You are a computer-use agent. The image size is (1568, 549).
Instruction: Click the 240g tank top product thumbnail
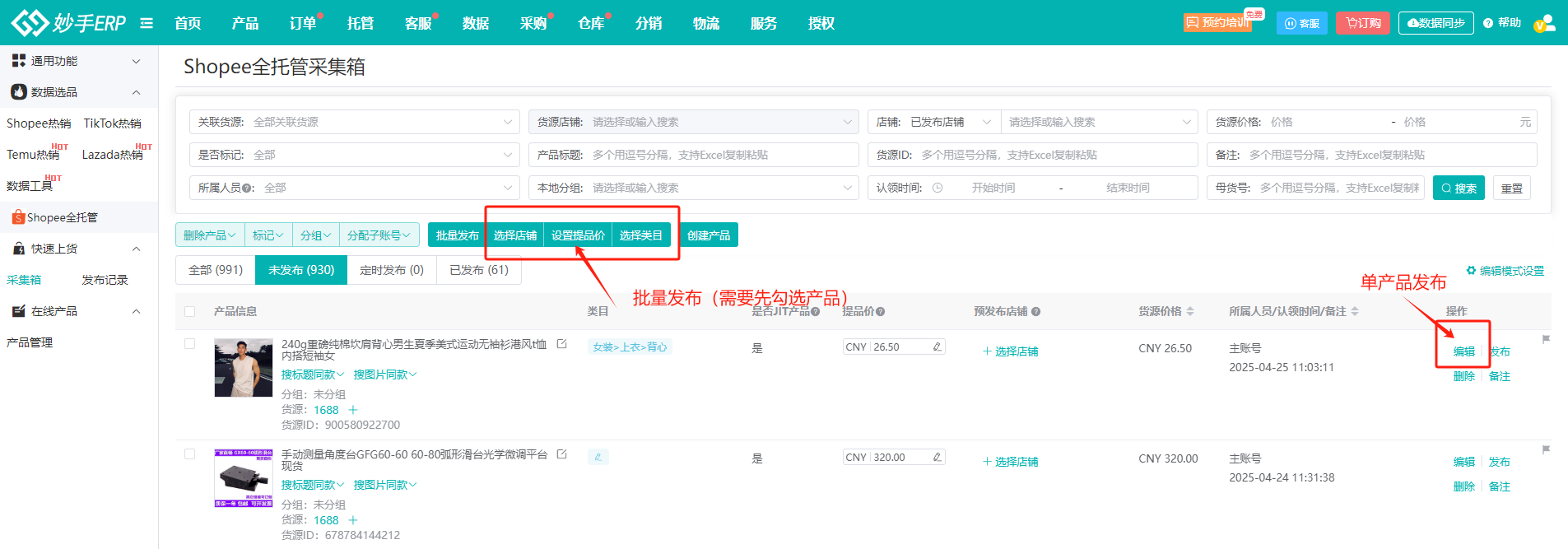tap(244, 368)
